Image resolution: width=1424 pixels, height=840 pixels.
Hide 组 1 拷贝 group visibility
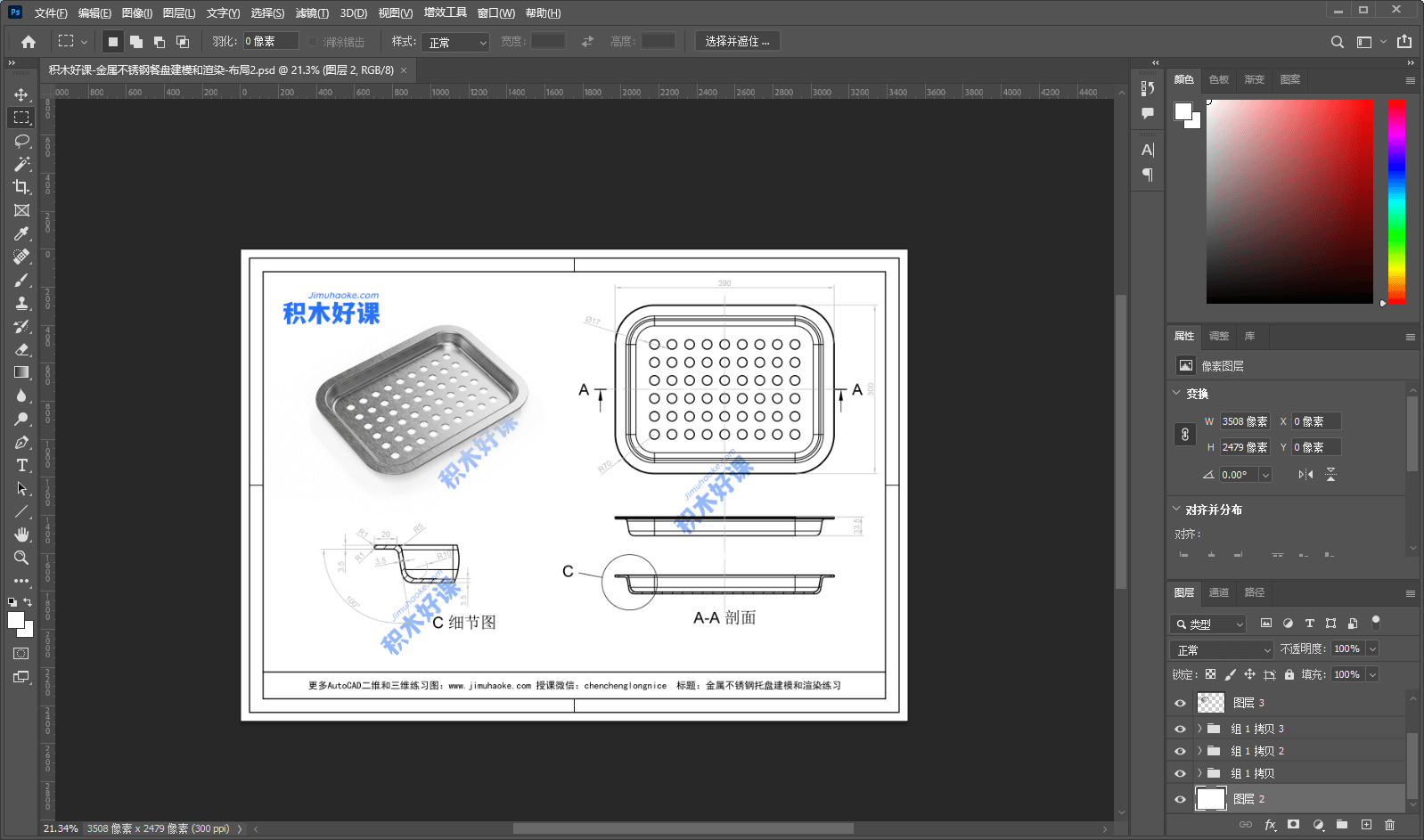tap(1181, 773)
